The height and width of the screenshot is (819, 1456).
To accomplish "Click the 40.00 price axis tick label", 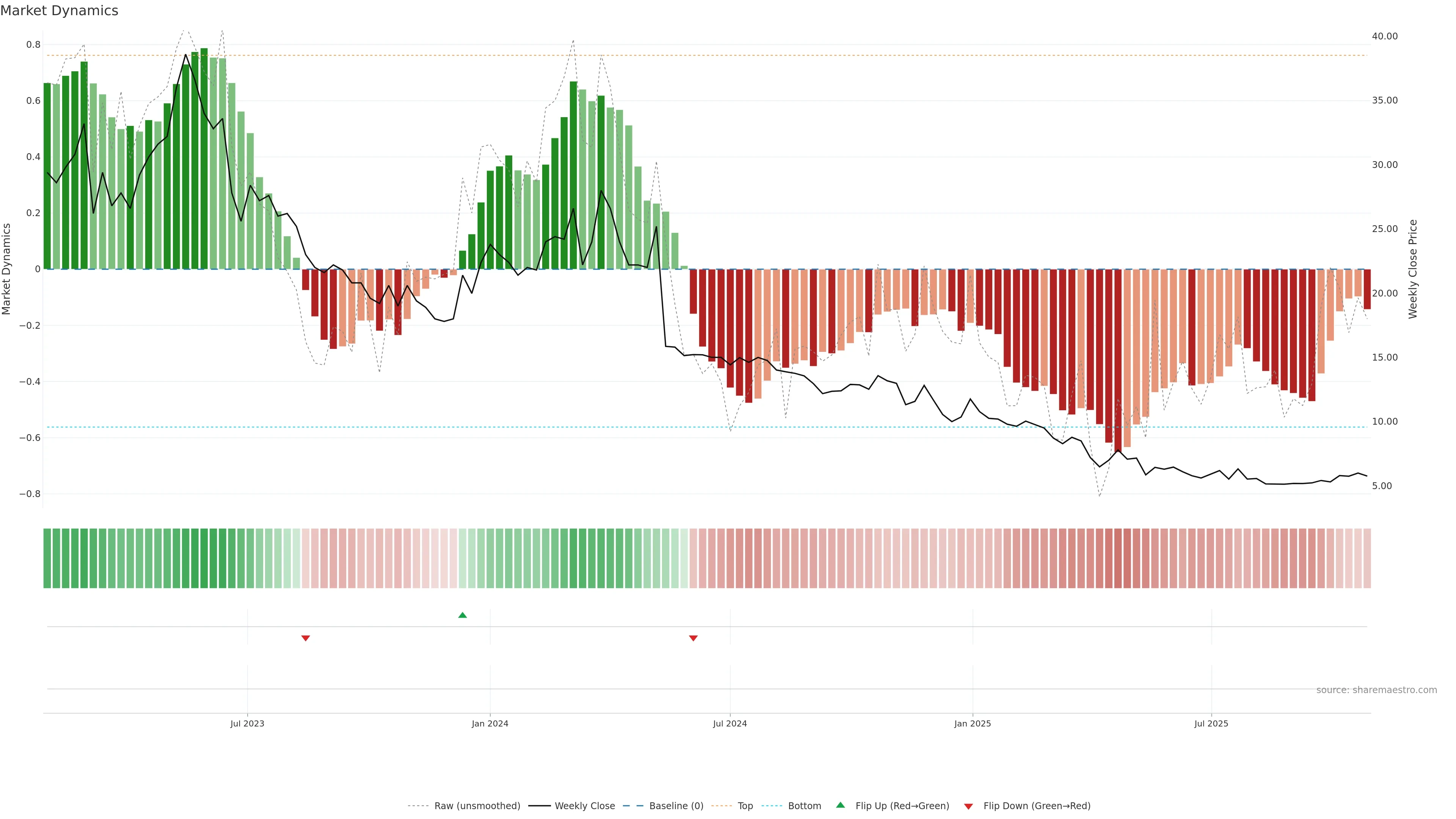I will tap(1384, 36).
